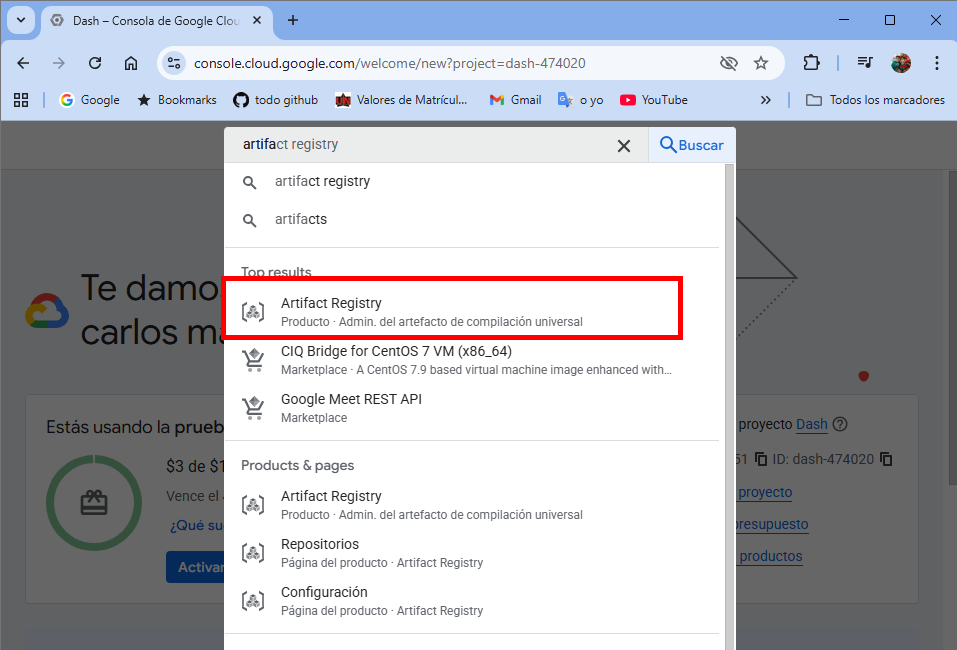This screenshot has height=650, width=957.
Task: Clear the search box with the X icon
Action: point(623,146)
